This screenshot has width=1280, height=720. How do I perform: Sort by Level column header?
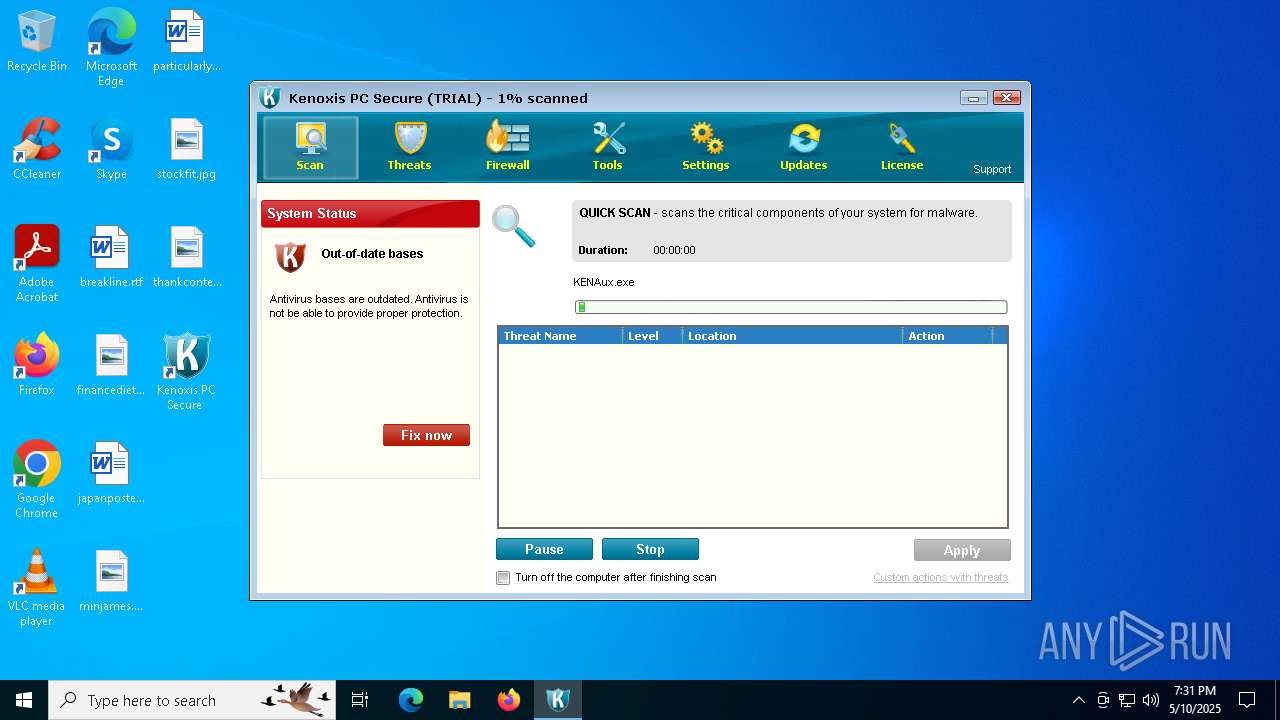point(652,336)
